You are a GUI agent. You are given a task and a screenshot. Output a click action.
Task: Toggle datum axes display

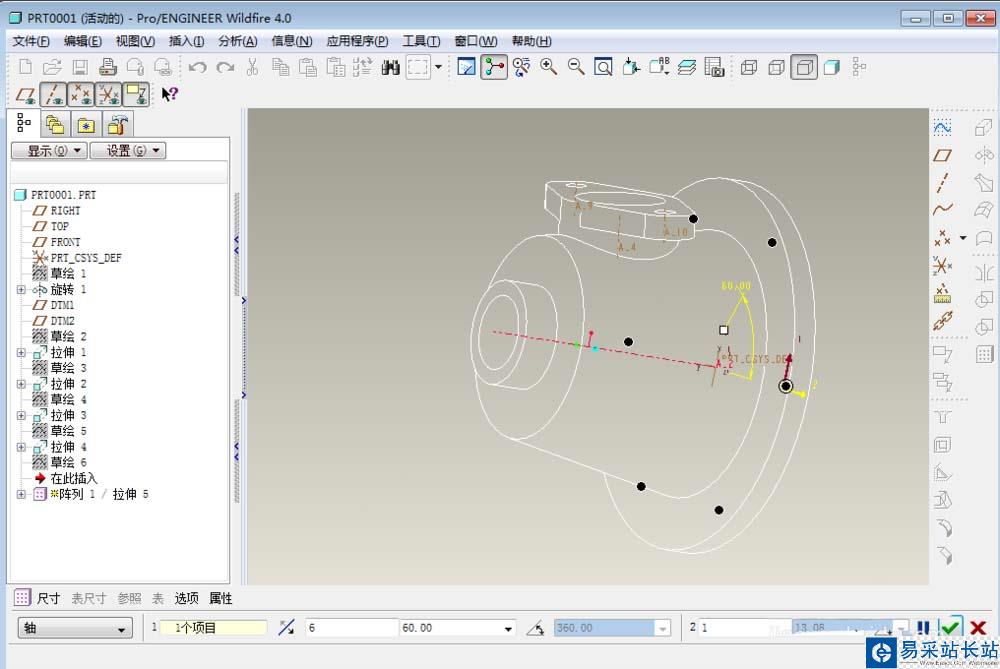click(x=54, y=94)
